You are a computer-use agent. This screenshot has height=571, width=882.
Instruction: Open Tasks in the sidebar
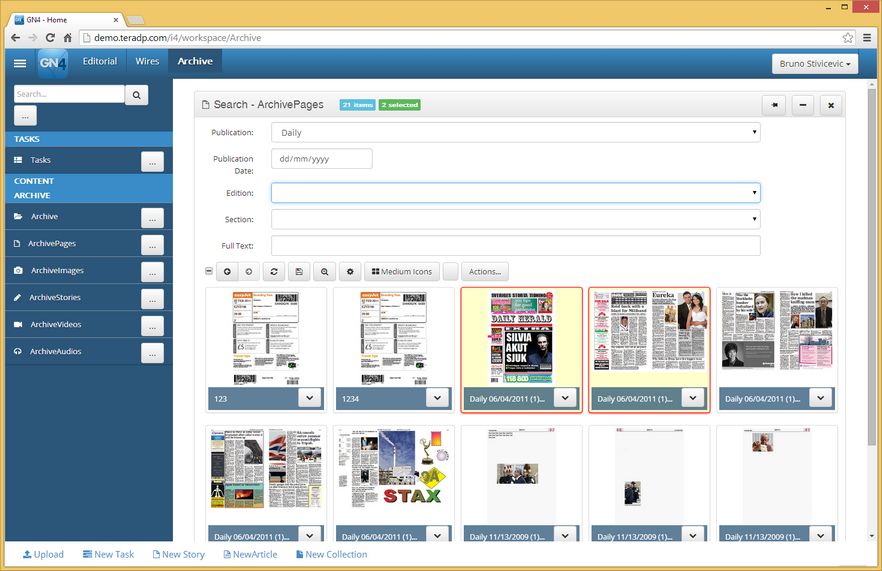coord(40,160)
